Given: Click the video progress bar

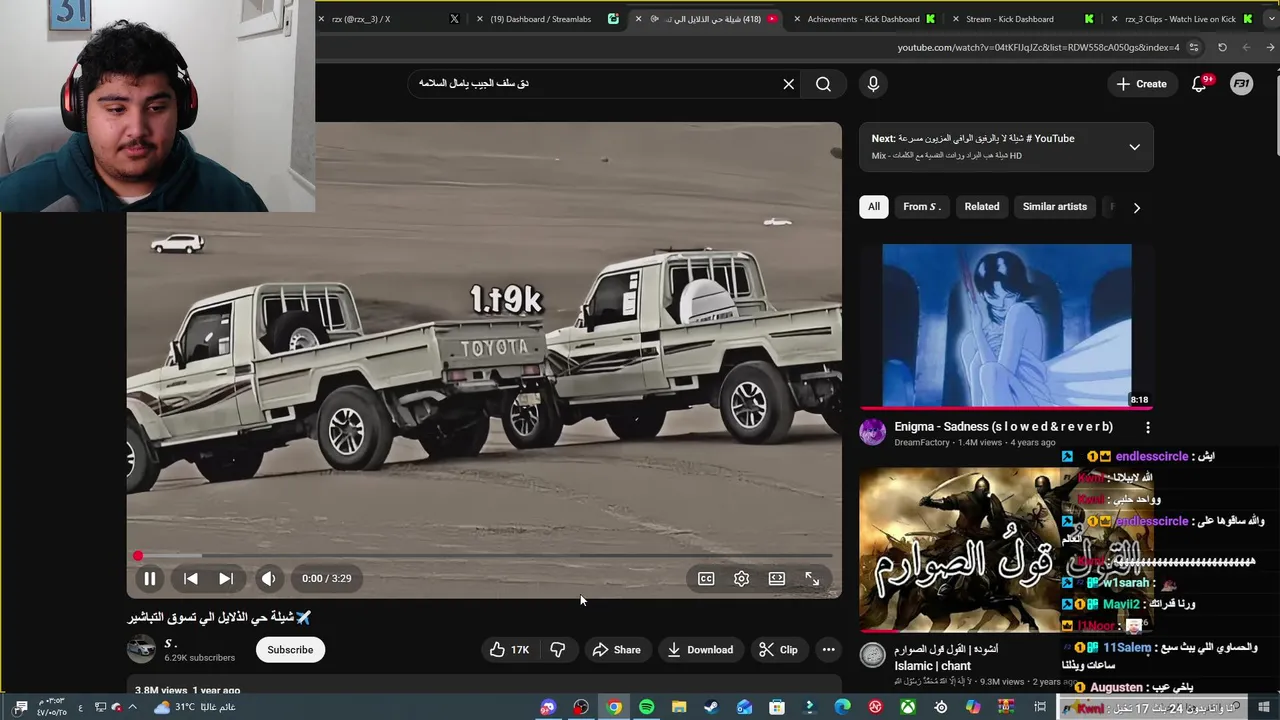Looking at the screenshot, I should pos(485,556).
